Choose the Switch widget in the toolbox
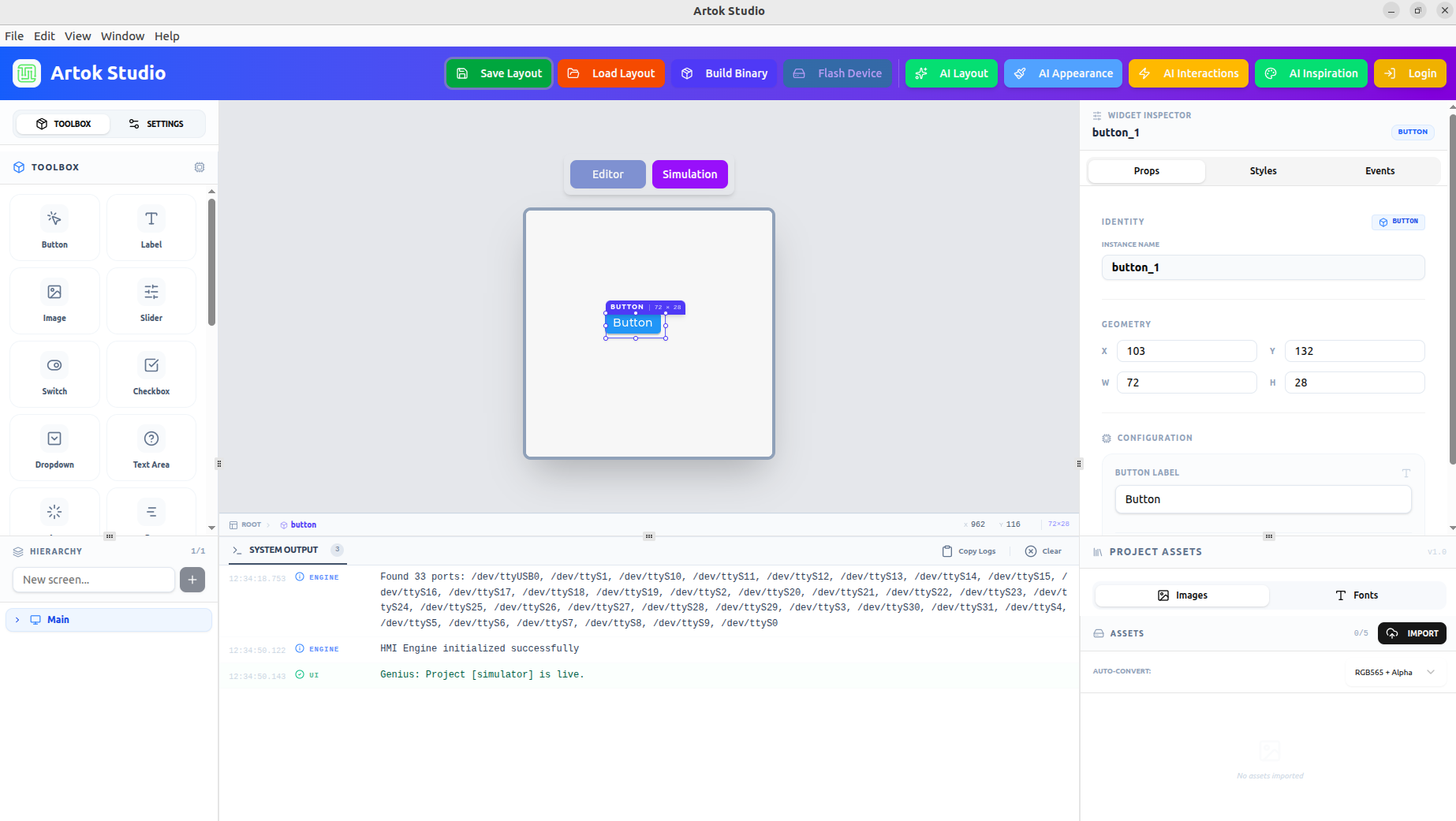Screen dimensions: 1456x821 (x=54, y=374)
